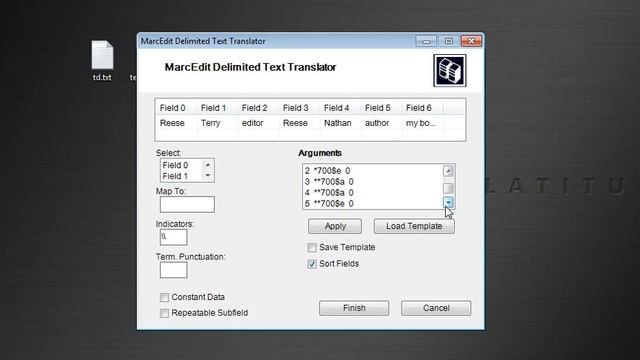The image size is (640, 360).
Task: Tick the Repeatable Subfield checkbox
Action: (164, 313)
